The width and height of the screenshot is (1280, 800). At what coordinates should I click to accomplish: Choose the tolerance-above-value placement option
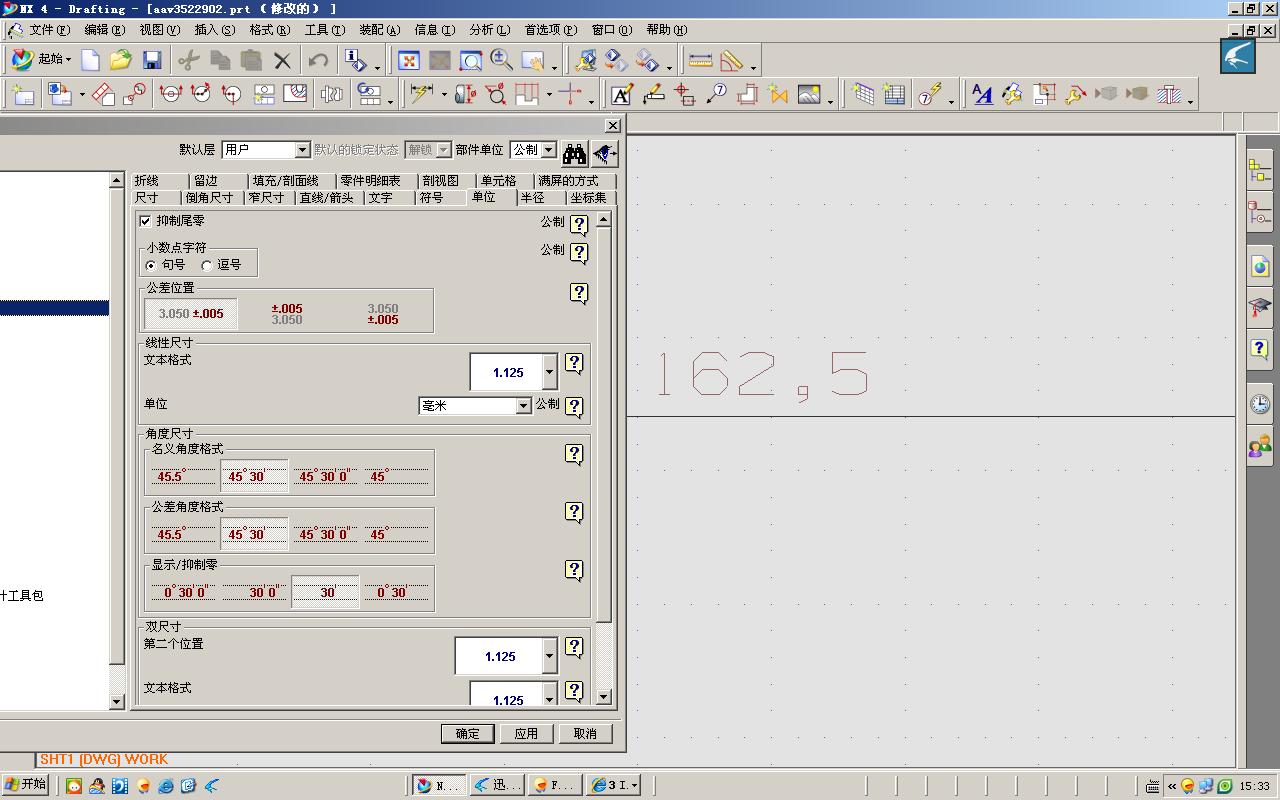[287, 314]
